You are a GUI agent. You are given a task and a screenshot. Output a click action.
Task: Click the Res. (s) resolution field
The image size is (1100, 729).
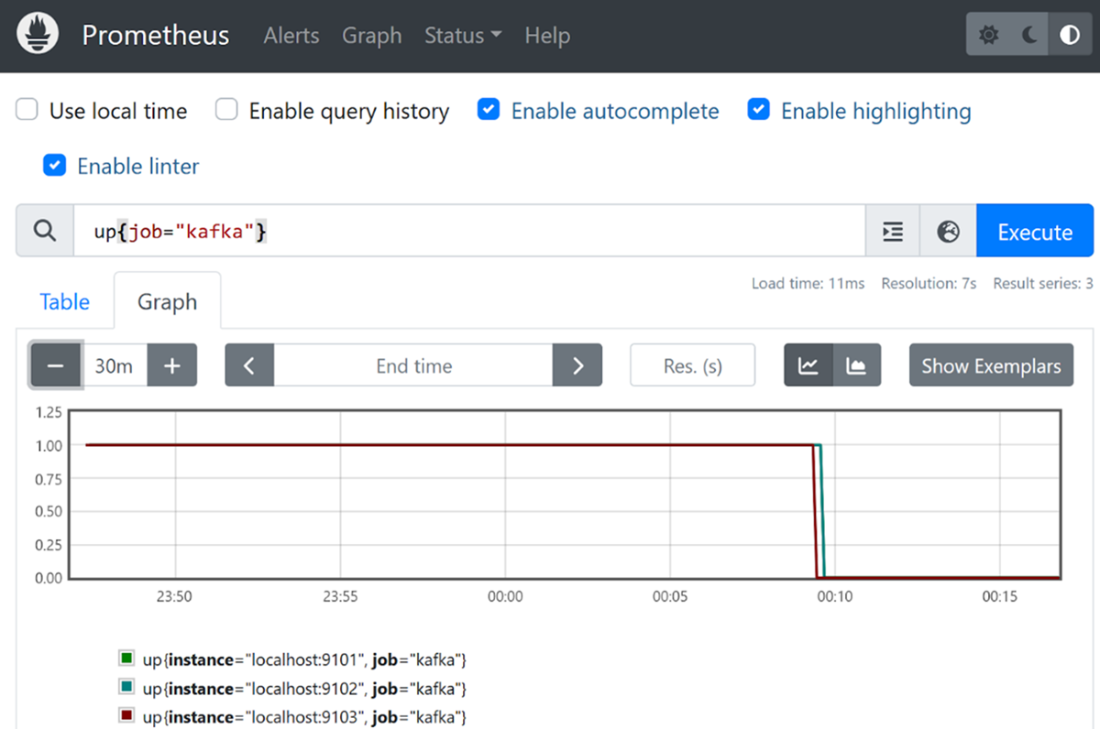[x=692, y=365]
